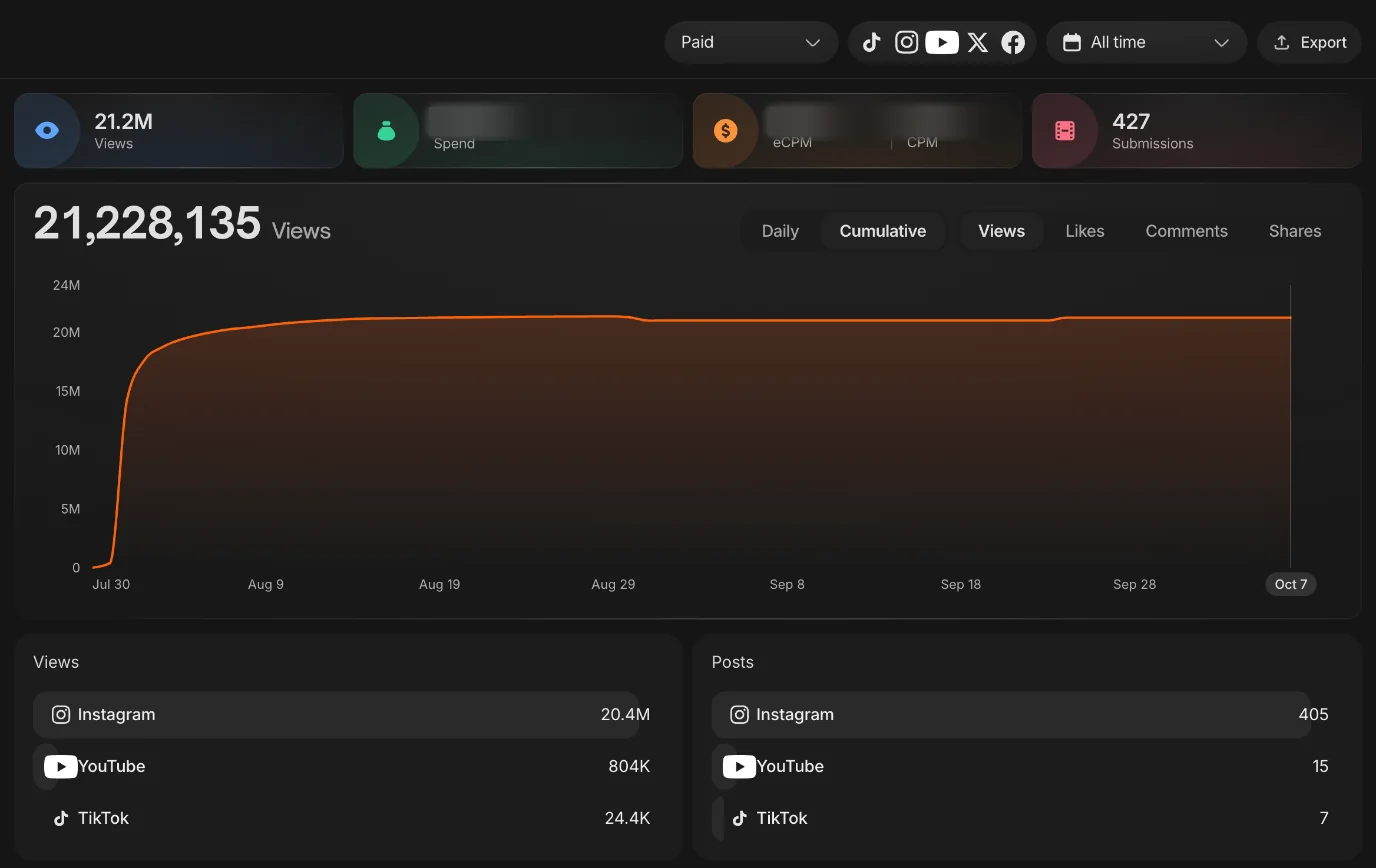The height and width of the screenshot is (868, 1376).
Task: Click the Jul 30 label on chart axis
Action: coord(111,584)
